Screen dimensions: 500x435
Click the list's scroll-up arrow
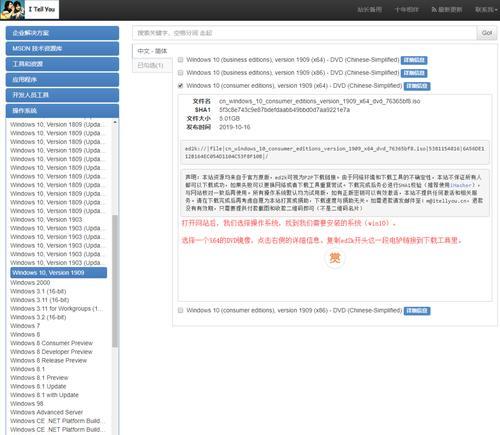pyautogui.click(x=115, y=123)
